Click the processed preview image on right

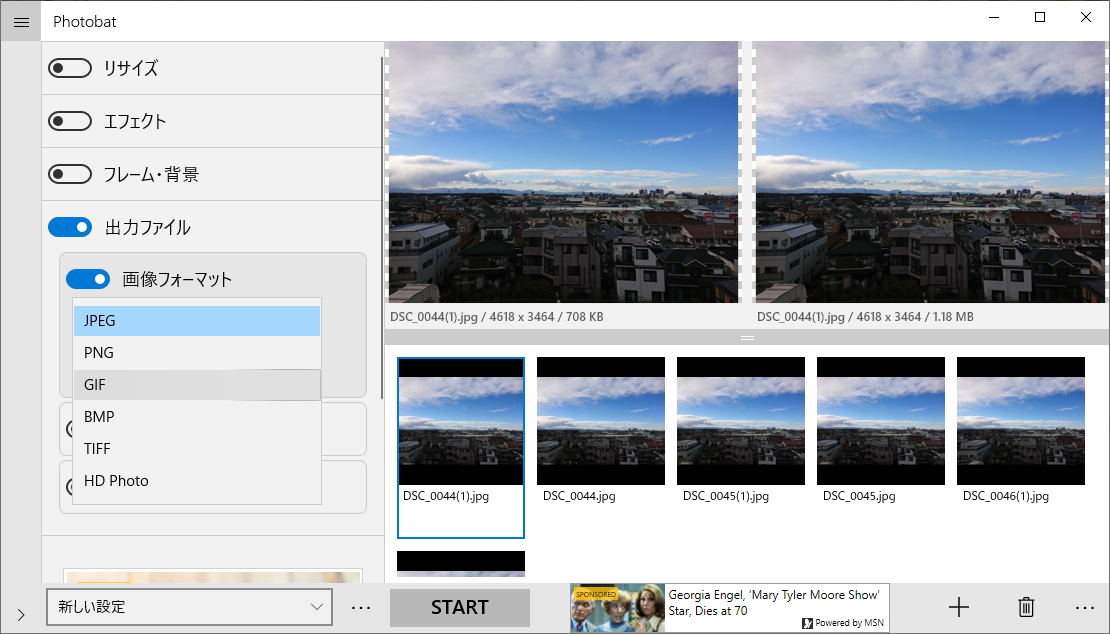tap(930, 172)
